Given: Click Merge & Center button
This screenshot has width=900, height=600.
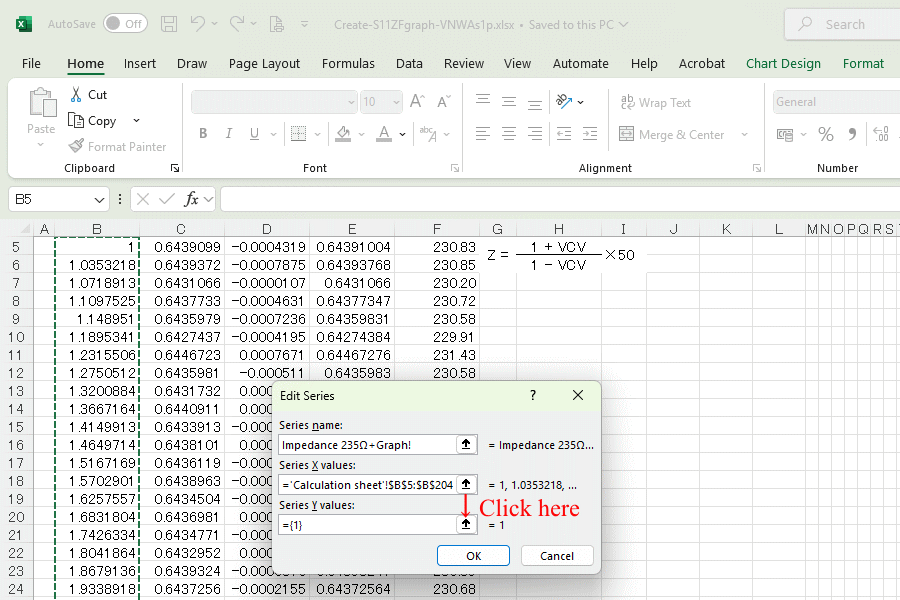Looking at the screenshot, I should click(672, 134).
